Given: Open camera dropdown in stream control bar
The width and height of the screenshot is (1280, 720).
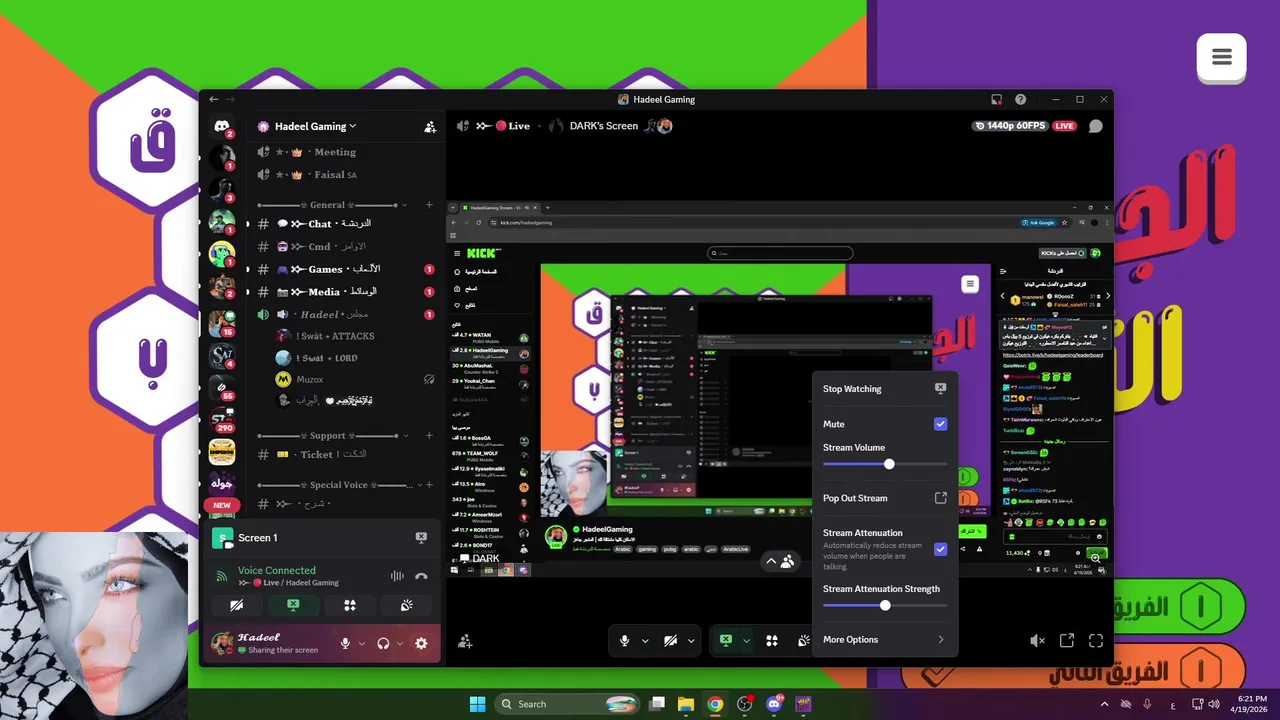Looking at the screenshot, I should [x=691, y=641].
